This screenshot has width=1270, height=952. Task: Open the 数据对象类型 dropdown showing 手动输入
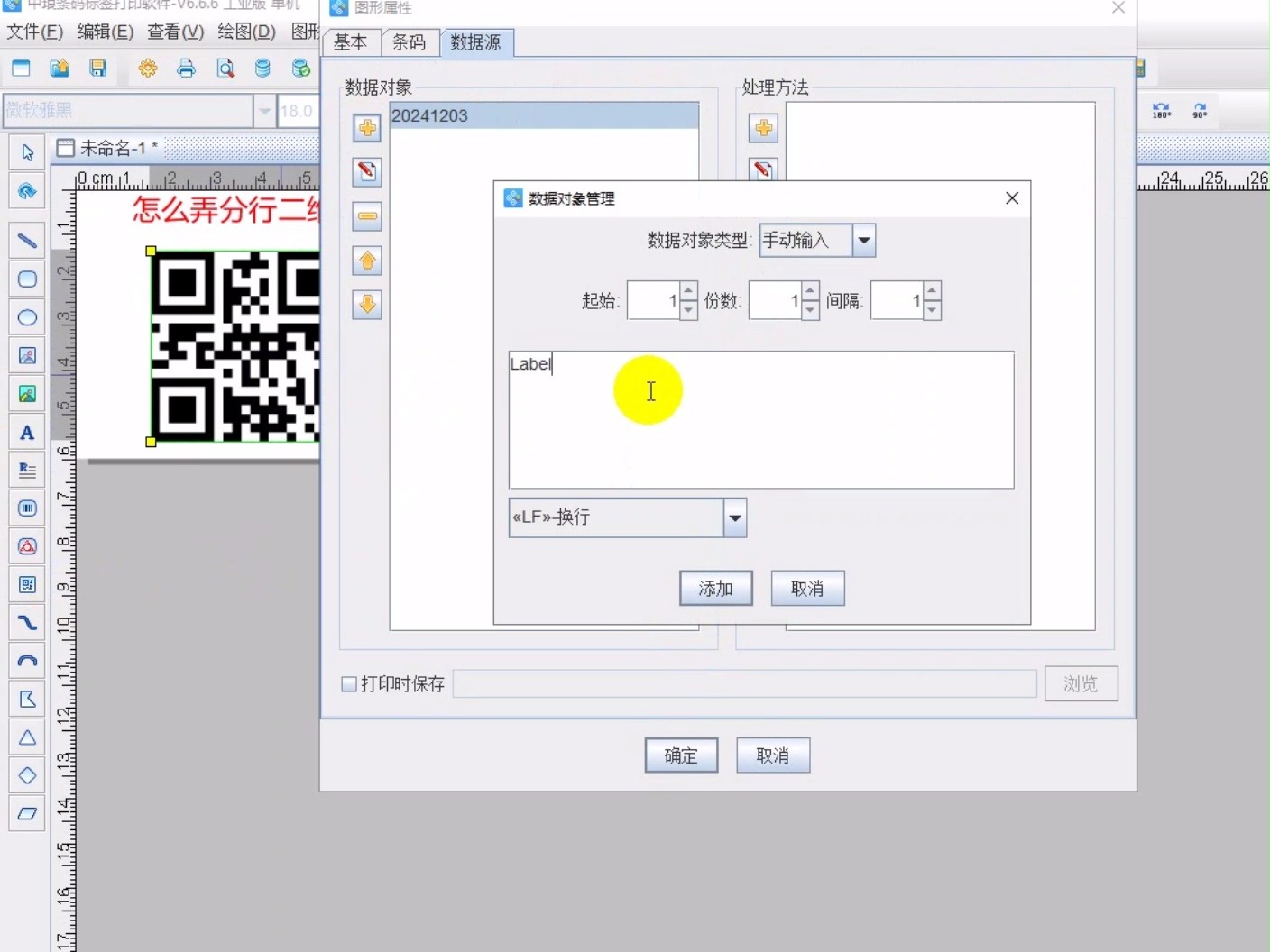coord(864,241)
